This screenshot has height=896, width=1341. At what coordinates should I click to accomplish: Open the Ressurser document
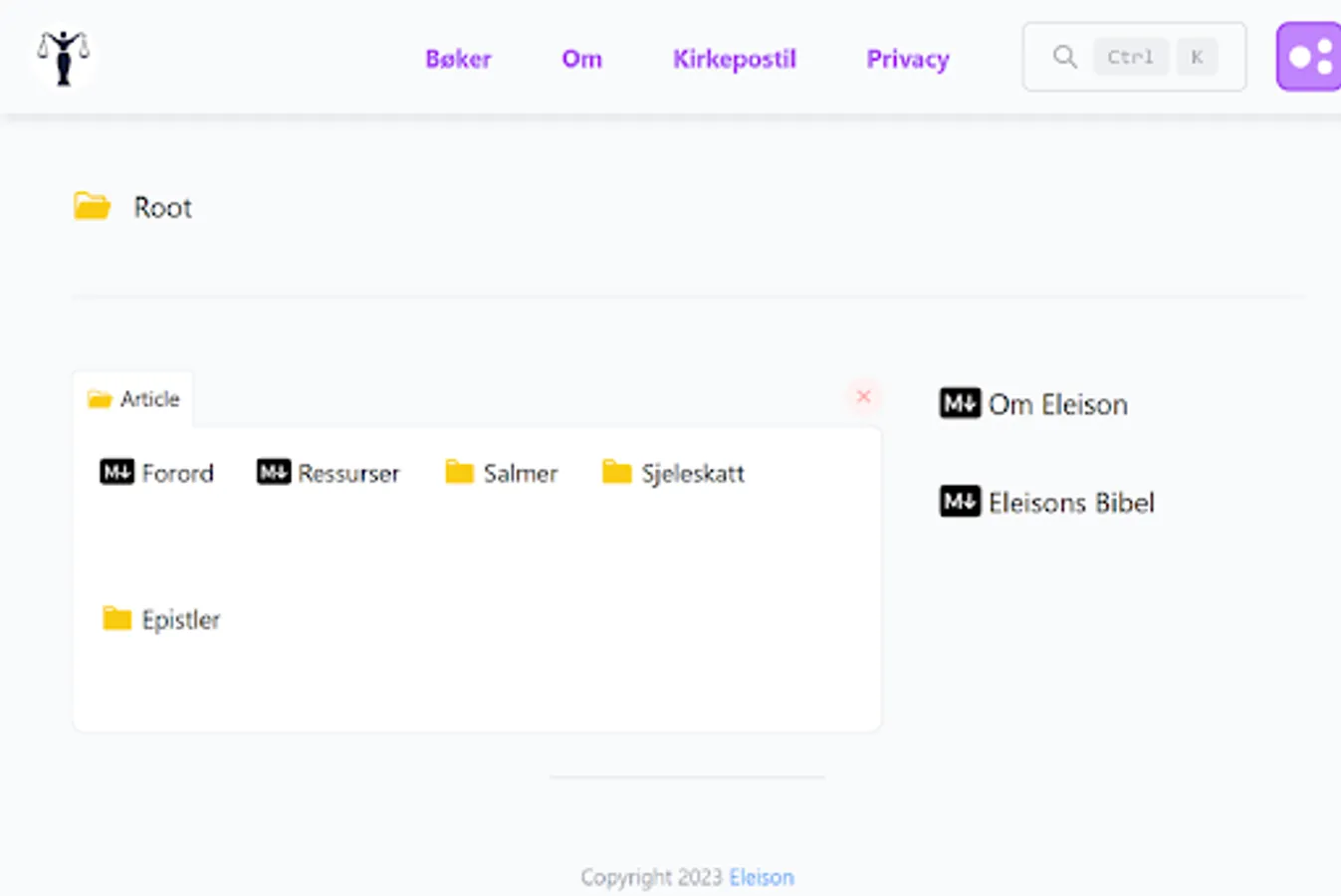pyautogui.click(x=348, y=473)
